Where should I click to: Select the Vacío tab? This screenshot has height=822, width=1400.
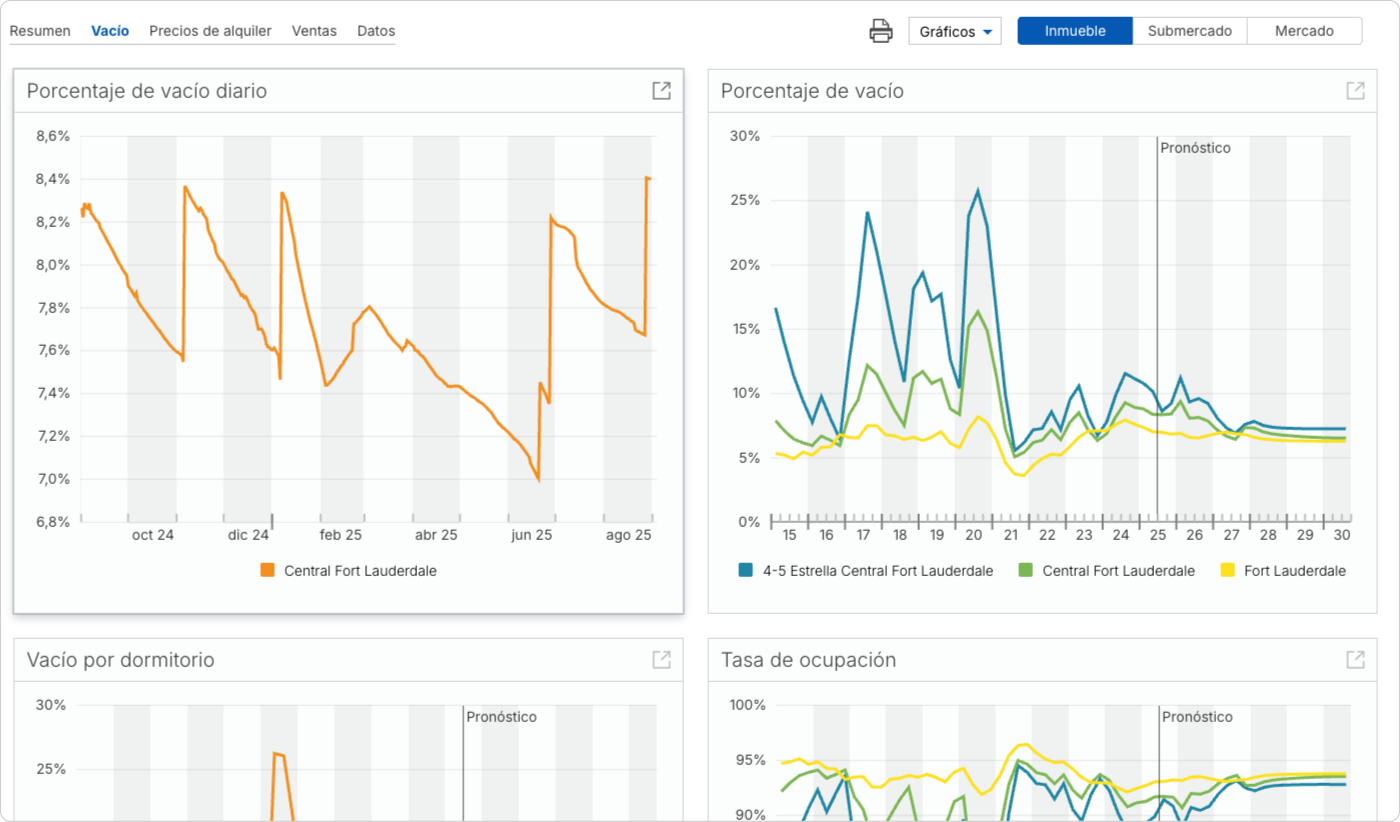coord(110,31)
